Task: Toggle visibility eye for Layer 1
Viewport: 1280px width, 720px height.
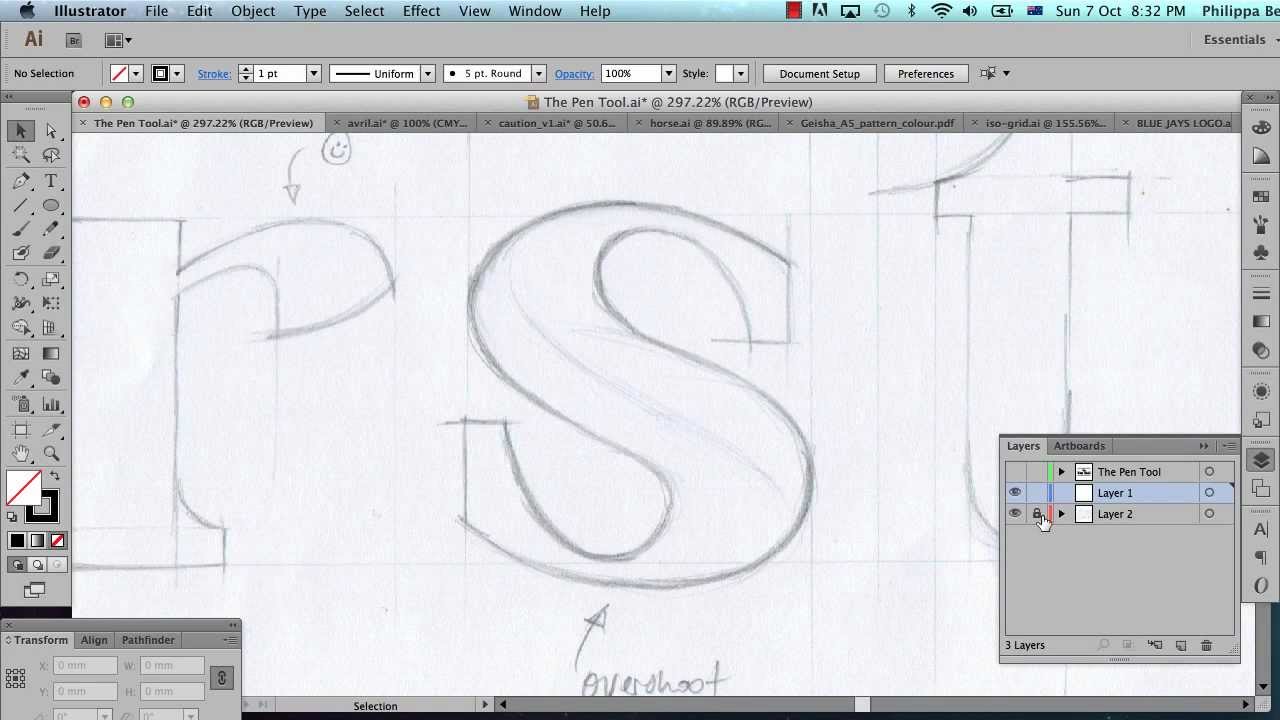Action: [x=1015, y=493]
